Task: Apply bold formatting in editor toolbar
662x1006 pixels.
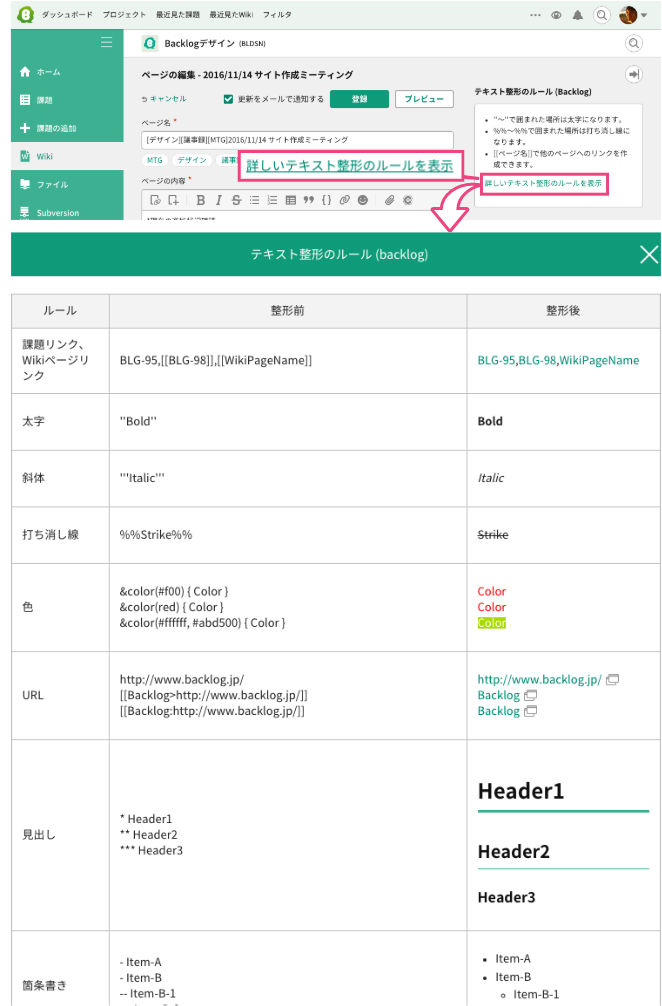Action: click(x=201, y=200)
